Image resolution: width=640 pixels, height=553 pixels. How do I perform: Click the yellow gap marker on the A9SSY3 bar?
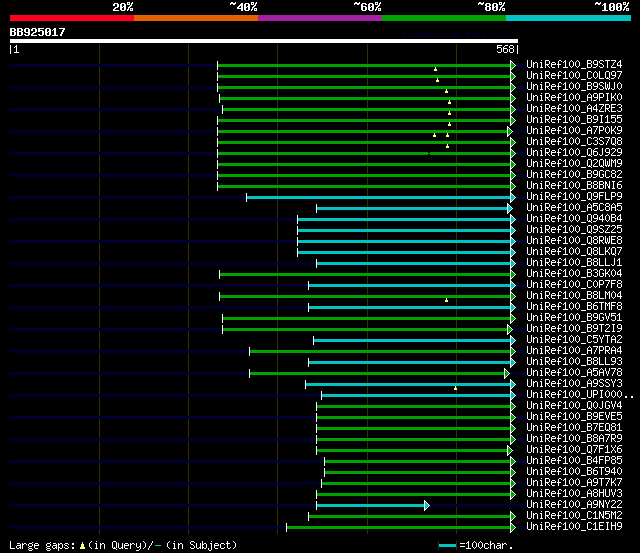click(x=456, y=388)
